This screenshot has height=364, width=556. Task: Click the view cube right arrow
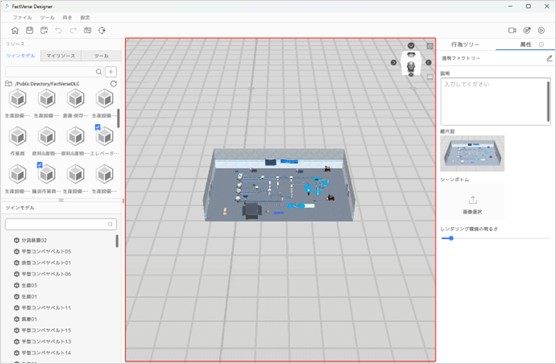428,62
